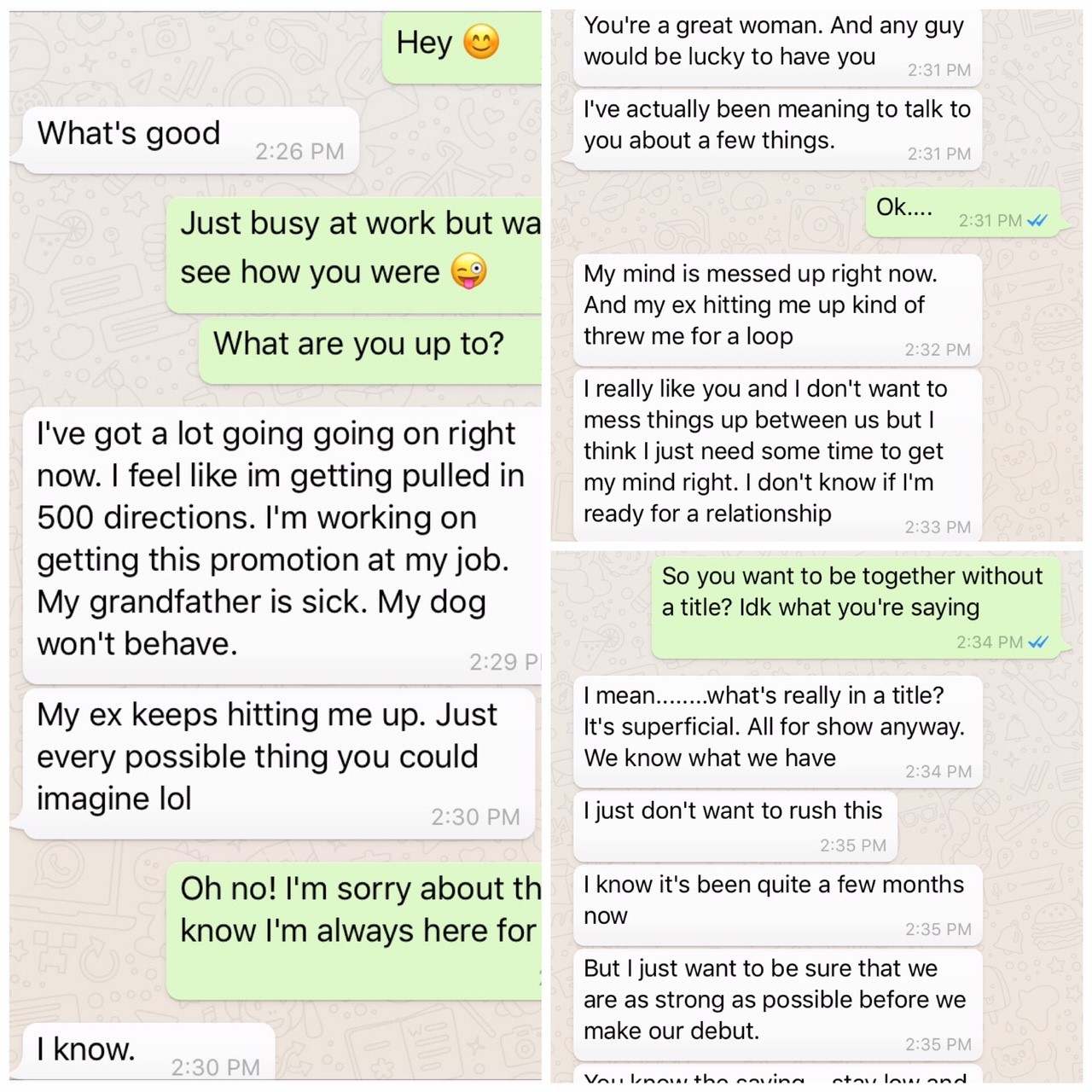Open the message about the sick grandfather
Screen dimensions: 1092x1092
(x=280, y=537)
